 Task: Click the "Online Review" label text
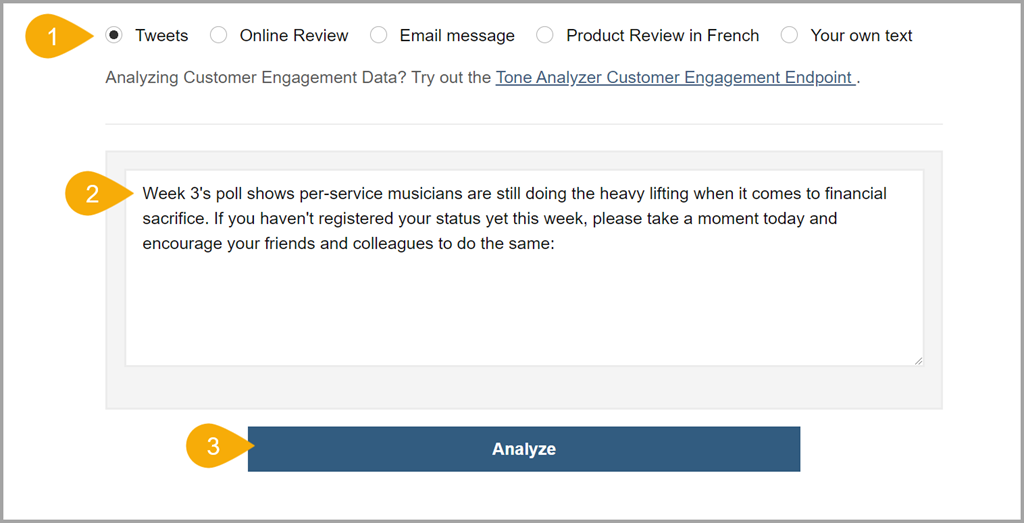[x=294, y=35]
